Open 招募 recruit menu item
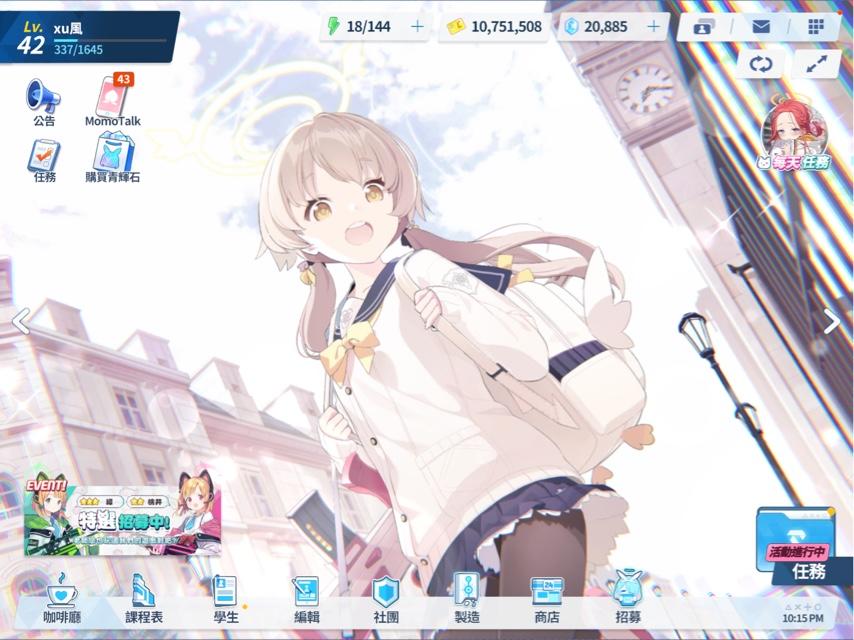The height and width of the screenshot is (640, 854). (627, 598)
